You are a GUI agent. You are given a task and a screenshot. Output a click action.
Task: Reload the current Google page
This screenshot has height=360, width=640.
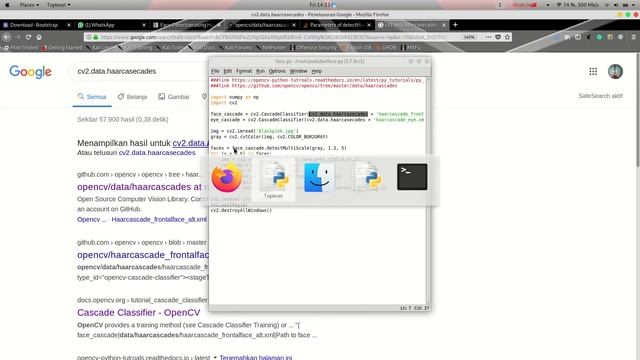(x=28, y=37)
